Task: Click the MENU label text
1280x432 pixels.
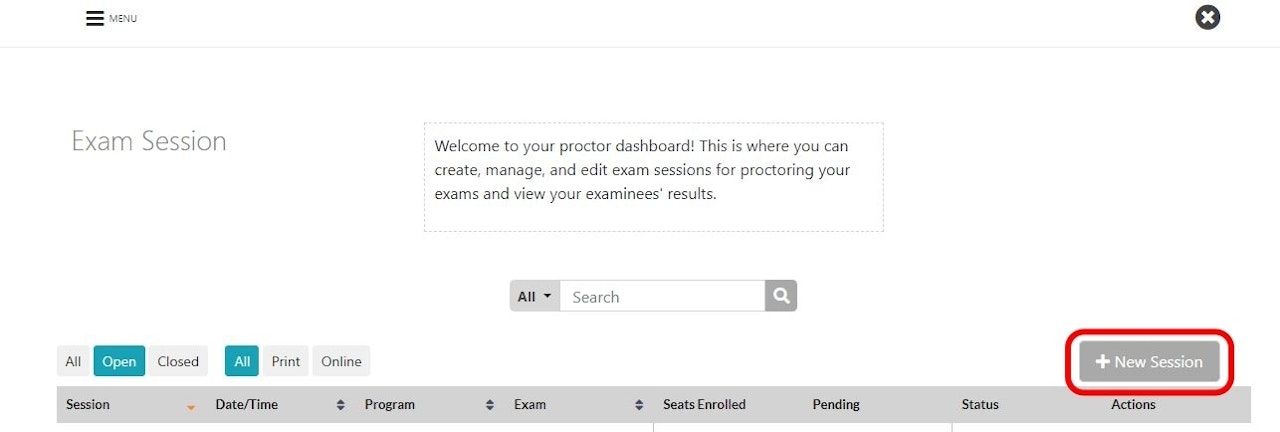Action: (x=123, y=19)
